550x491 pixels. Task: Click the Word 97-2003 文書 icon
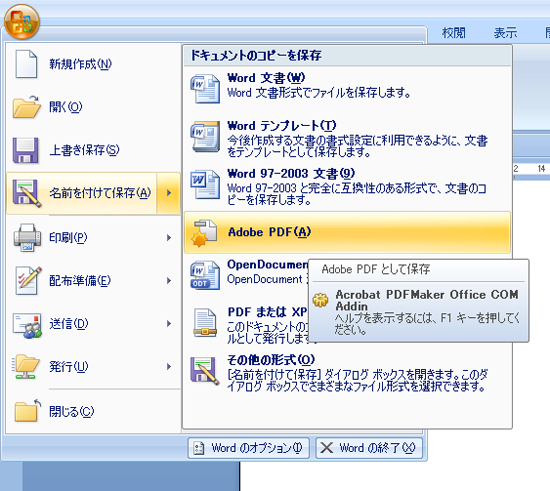tap(205, 184)
